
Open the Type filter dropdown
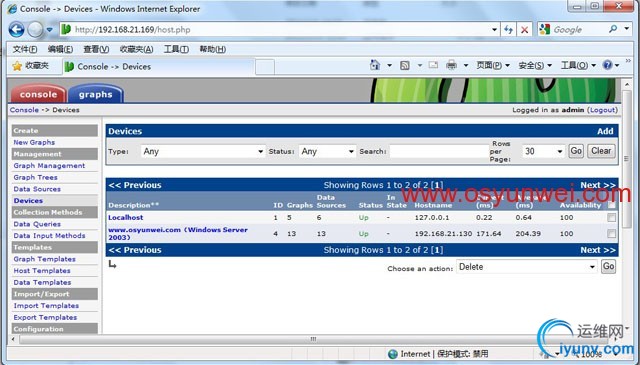pos(203,151)
